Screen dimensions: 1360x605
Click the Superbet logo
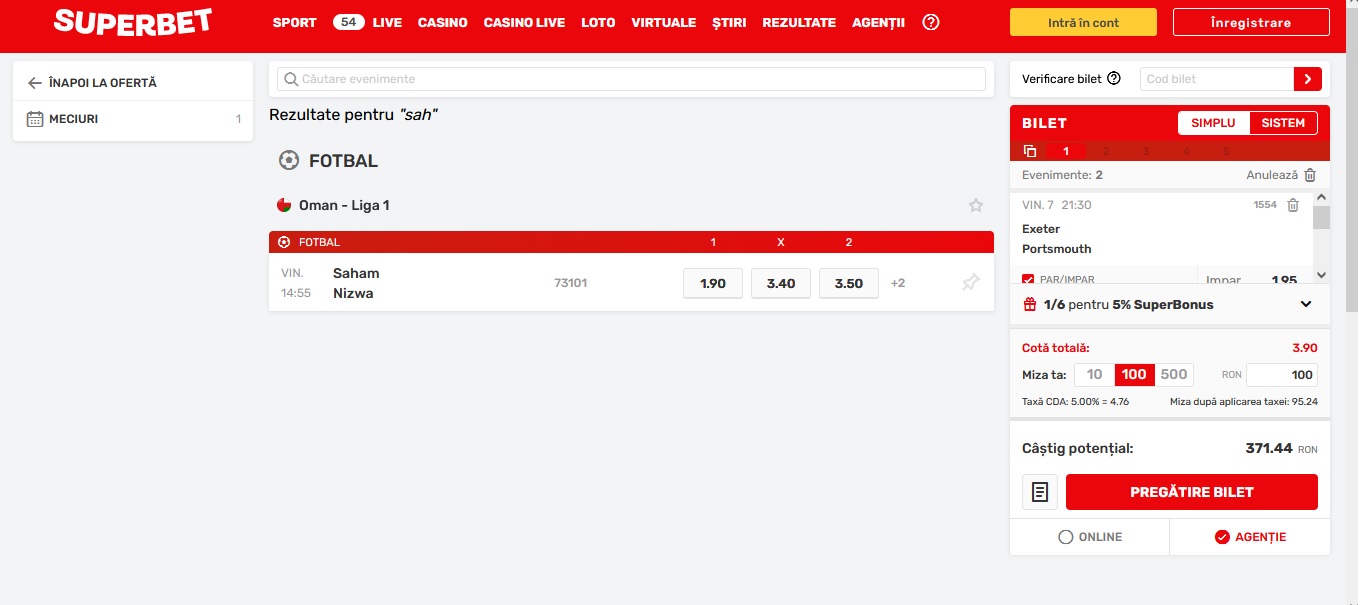click(x=133, y=21)
